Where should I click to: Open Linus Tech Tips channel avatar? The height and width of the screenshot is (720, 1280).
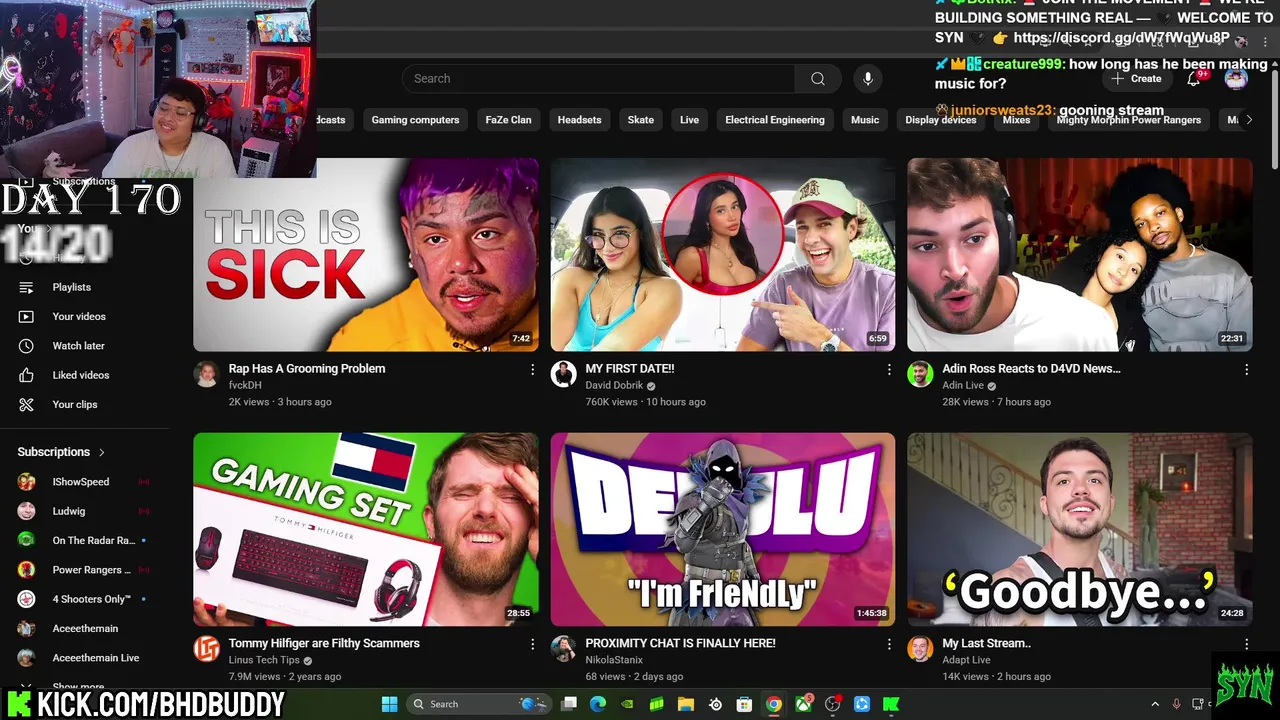tap(207, 649)
